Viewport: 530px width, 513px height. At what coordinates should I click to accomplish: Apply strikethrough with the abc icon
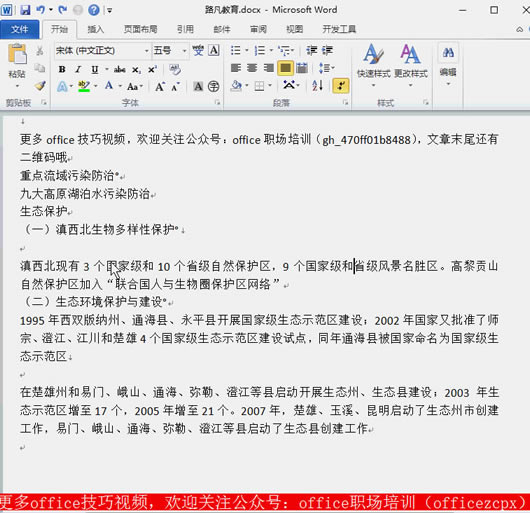coord(120,70)
